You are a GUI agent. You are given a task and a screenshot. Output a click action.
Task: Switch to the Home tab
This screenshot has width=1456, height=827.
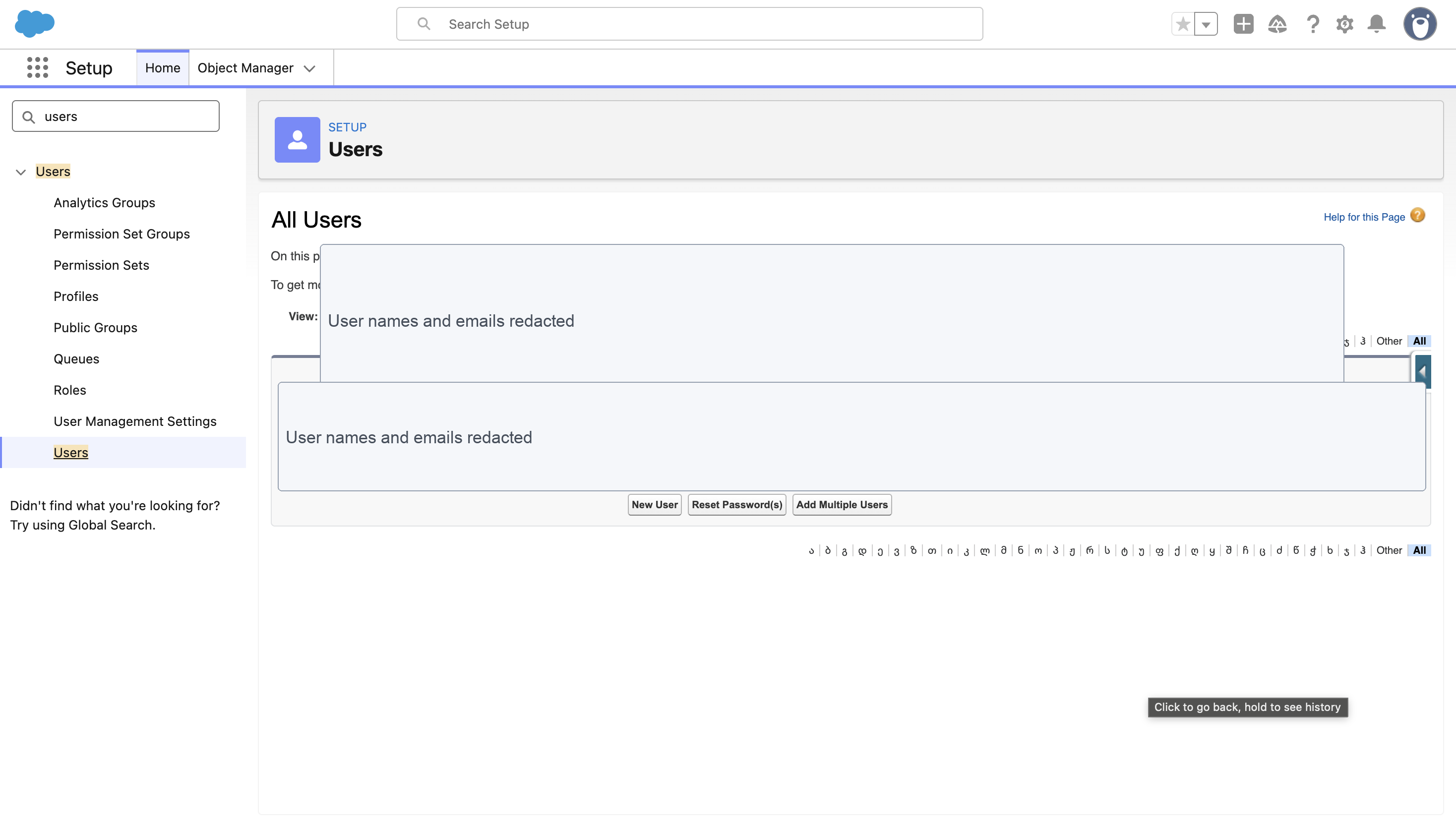click(163, 67)
